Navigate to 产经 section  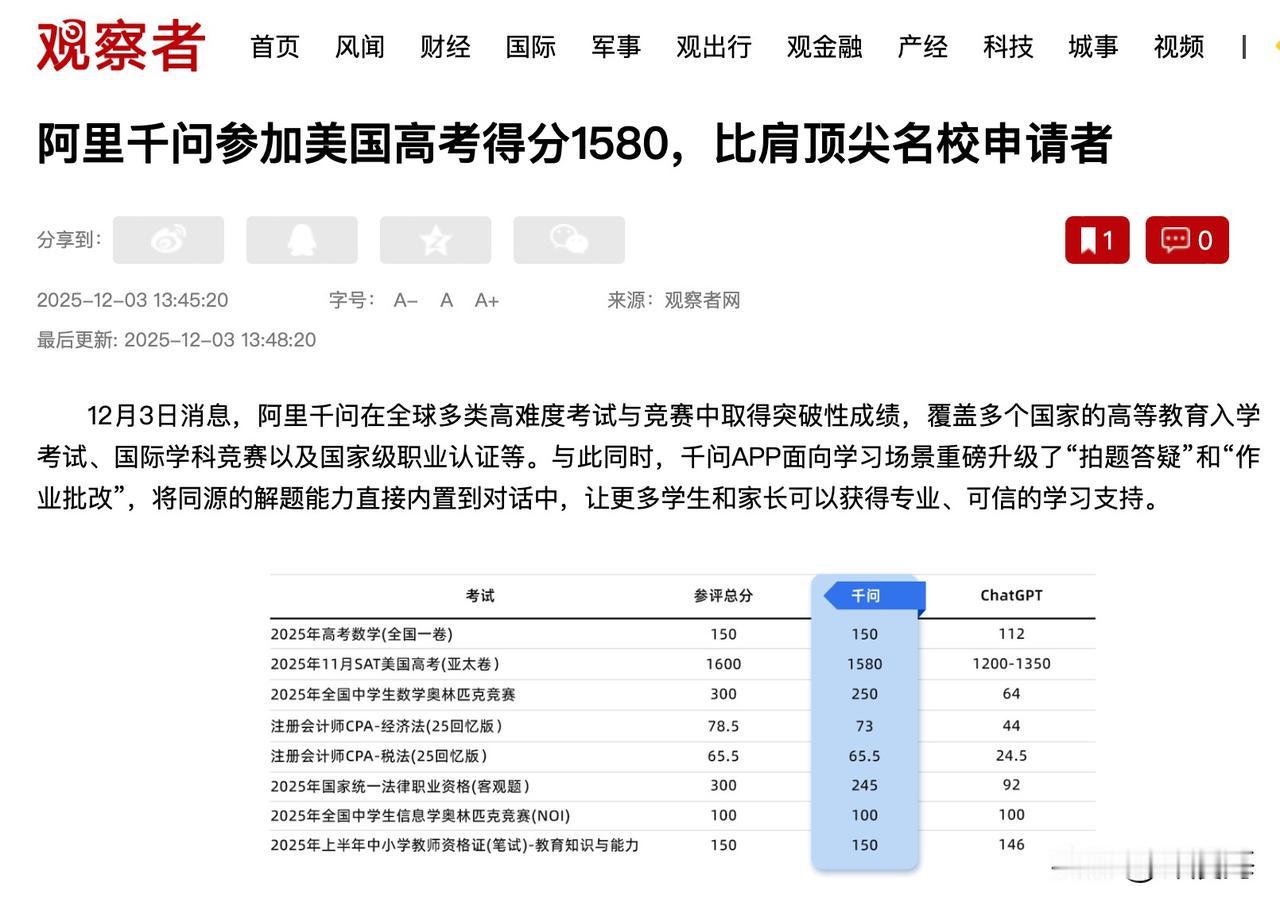pyautogui.click(x=923, y=47)
